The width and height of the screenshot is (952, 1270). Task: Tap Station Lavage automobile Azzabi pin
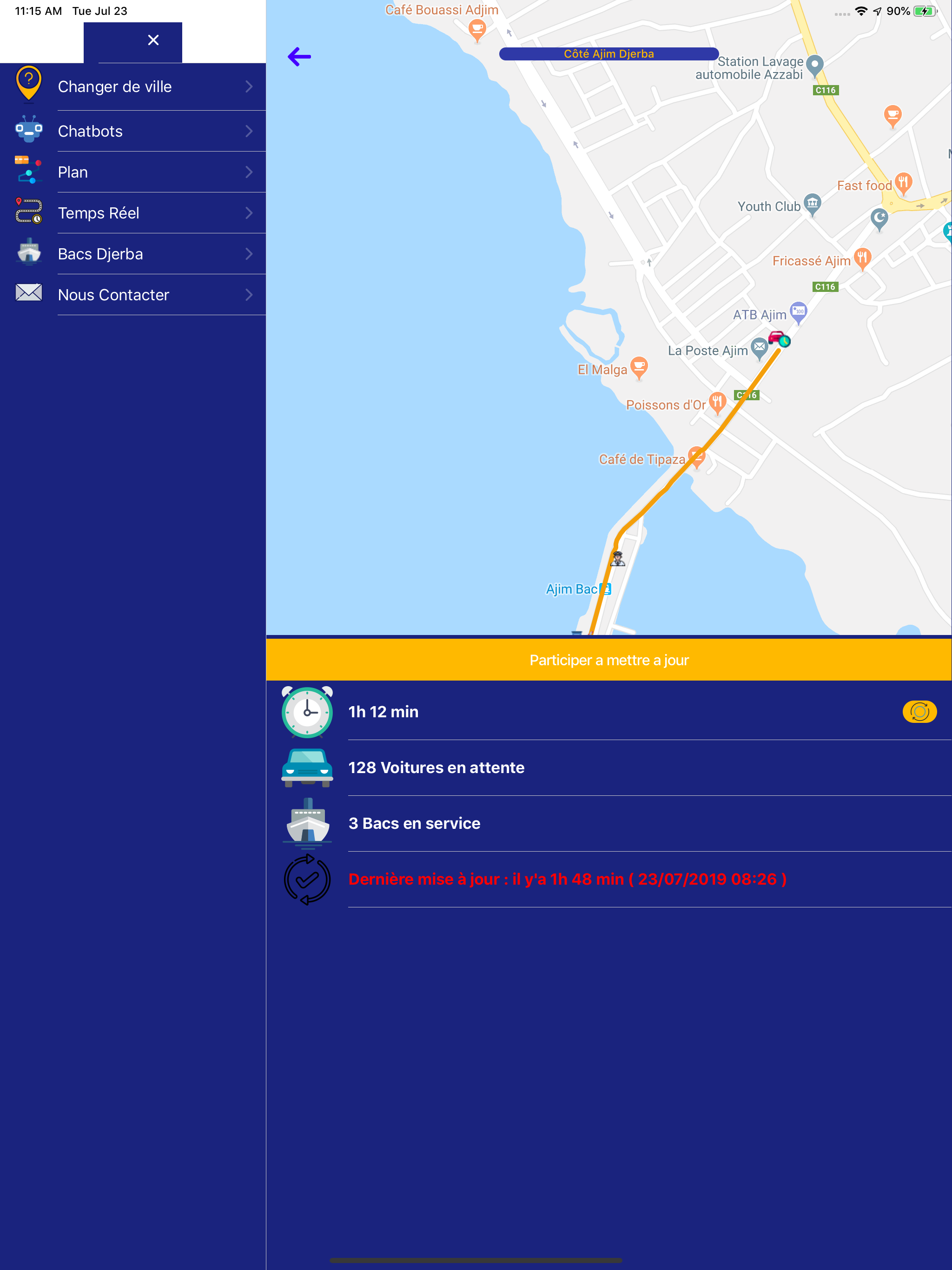tap(815, 66)
